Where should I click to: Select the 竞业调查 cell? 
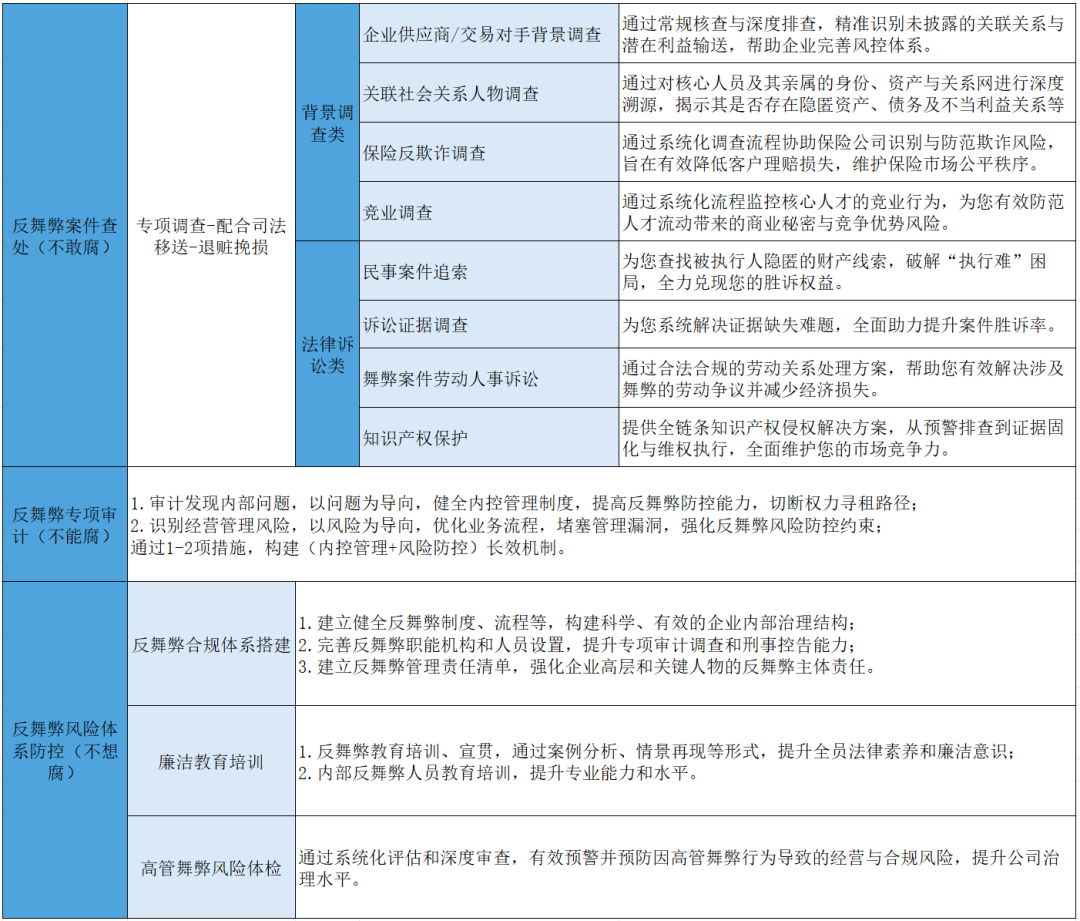coord(489,211)
